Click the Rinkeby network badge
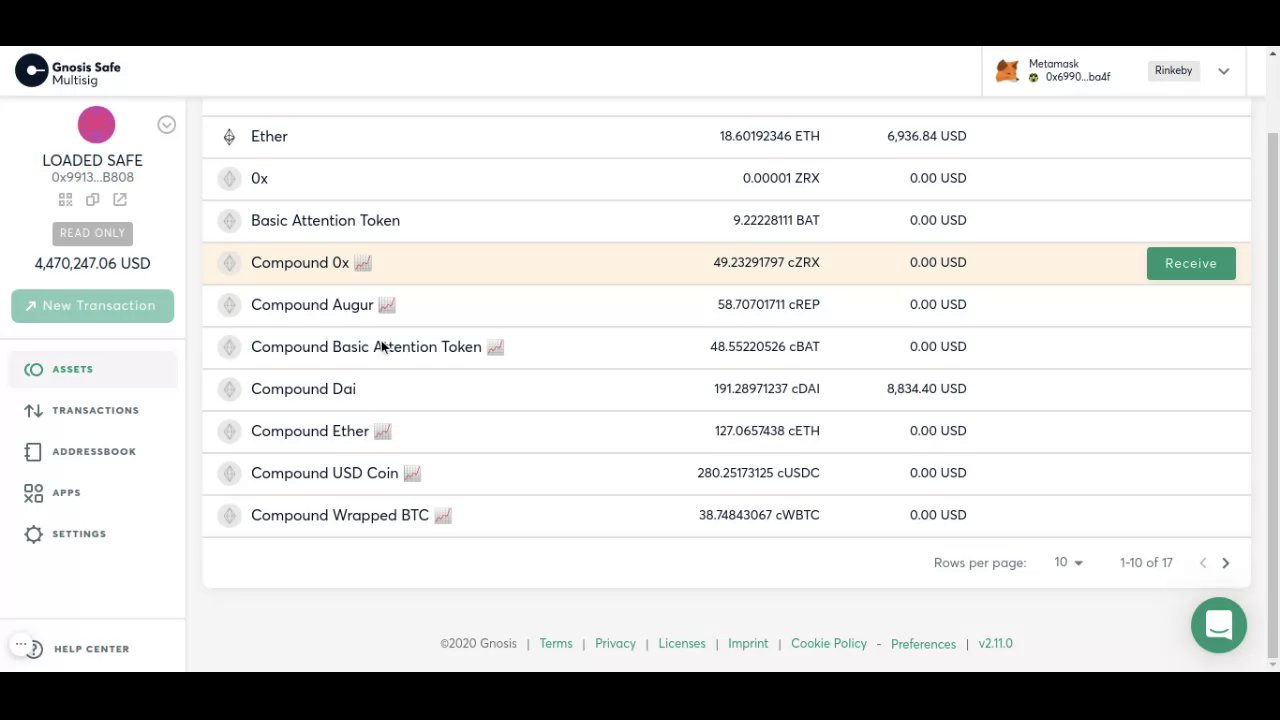The width and height of the screenshot is (1280, 720). point(1174,71)
